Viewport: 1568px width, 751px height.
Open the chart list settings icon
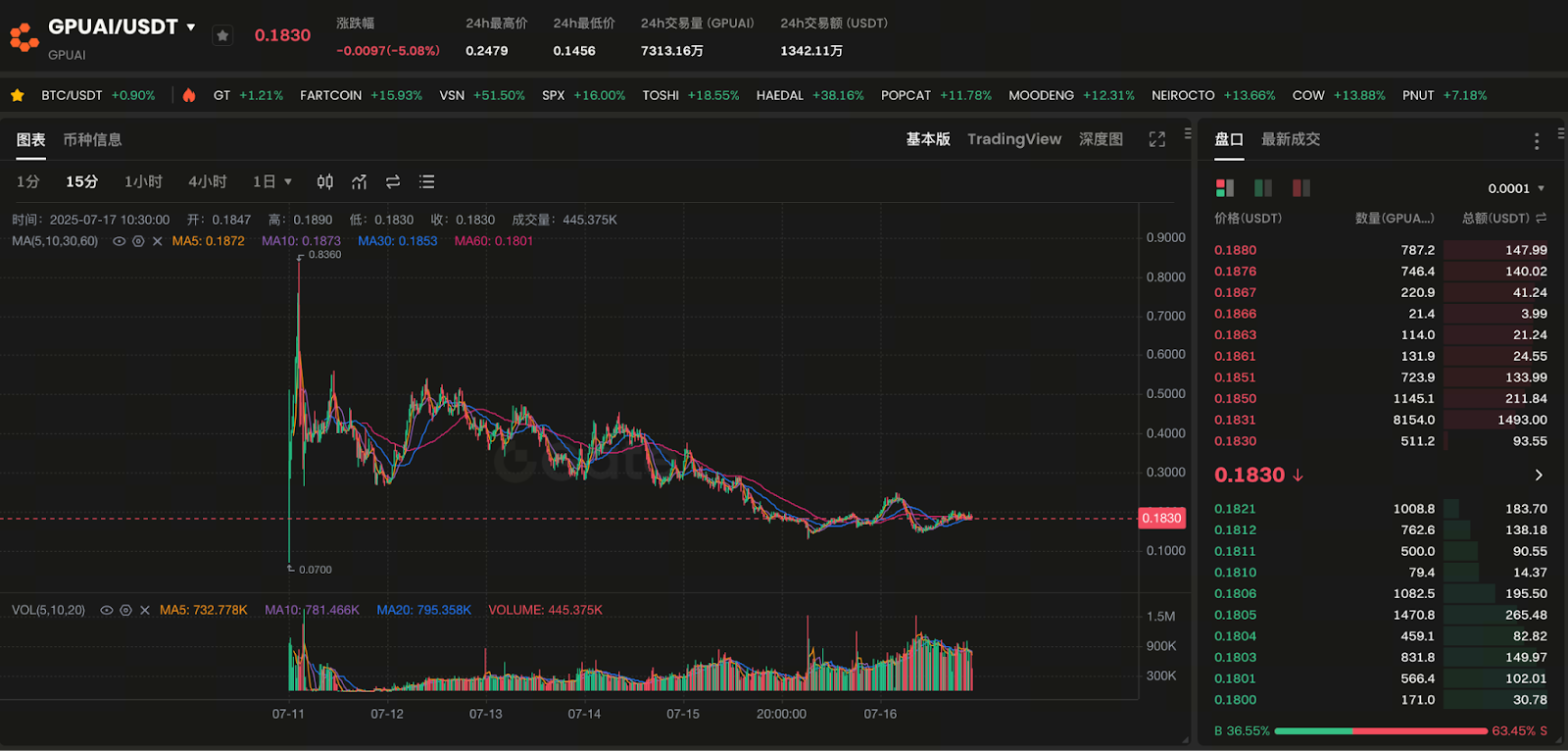(426, 181)
